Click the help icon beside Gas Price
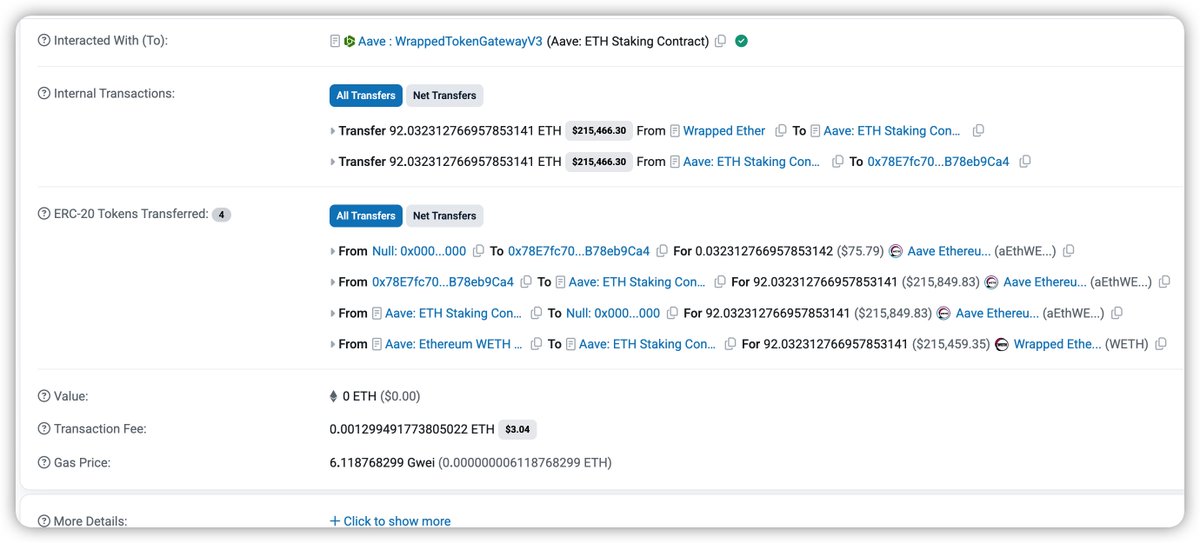The height and width of the screenshot is (543, 1200). click(43, 463)
